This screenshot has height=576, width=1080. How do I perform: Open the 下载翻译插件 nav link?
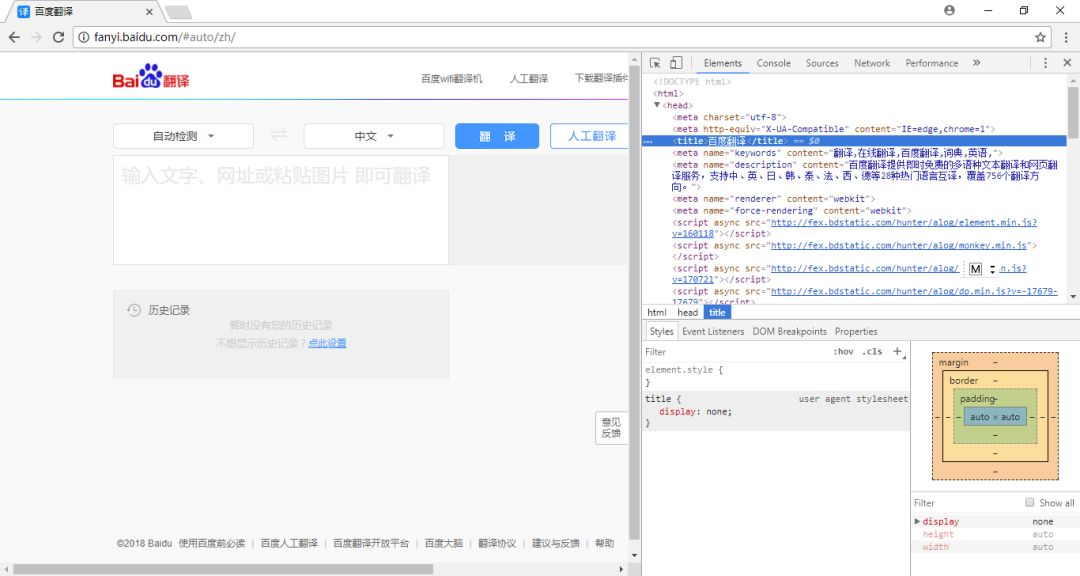601,79
